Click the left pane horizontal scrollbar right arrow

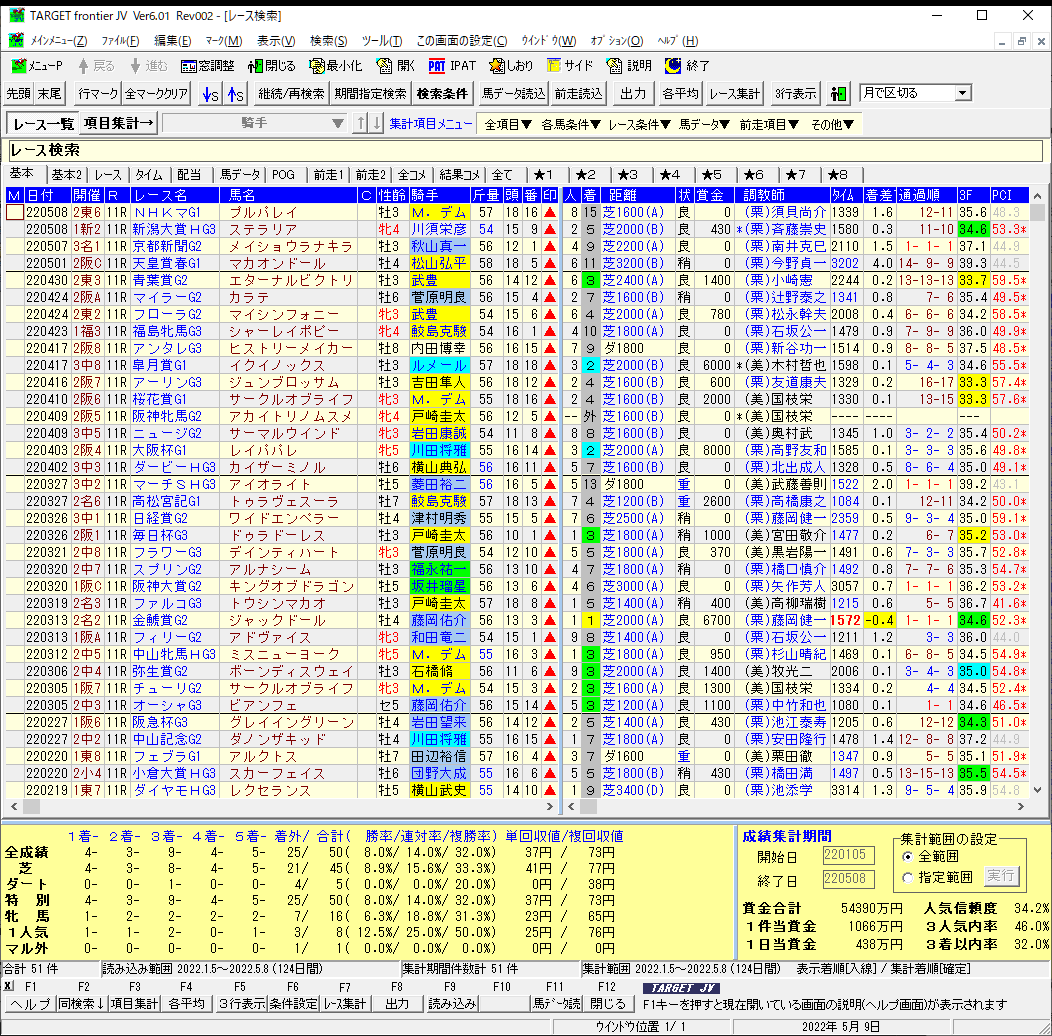pos(550,807)
